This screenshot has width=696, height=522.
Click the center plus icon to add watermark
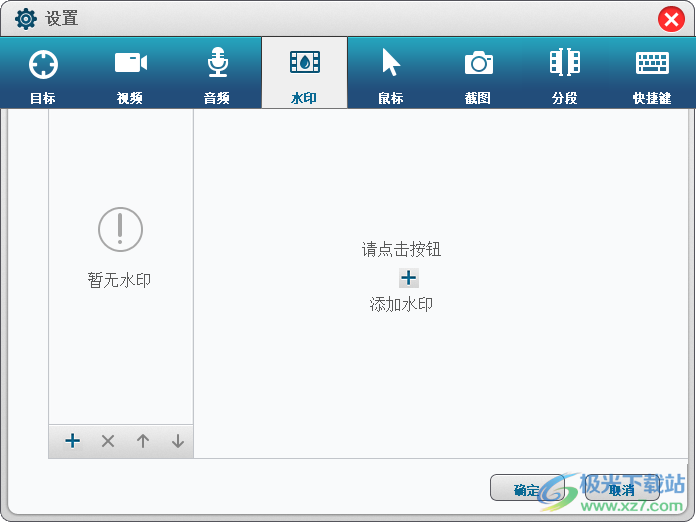click(x=408, y=278)
